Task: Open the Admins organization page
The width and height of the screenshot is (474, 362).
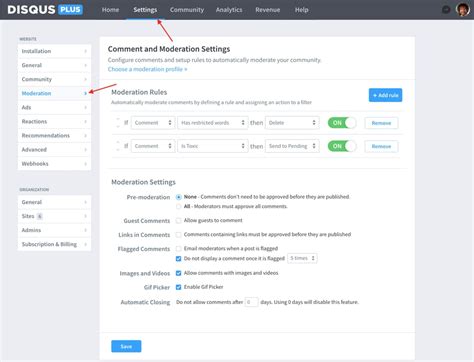Action: [x=54, y=230]
